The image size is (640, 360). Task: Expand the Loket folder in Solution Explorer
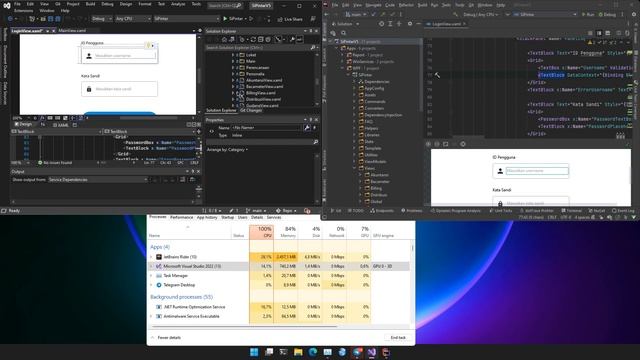[x=233, y=55]
